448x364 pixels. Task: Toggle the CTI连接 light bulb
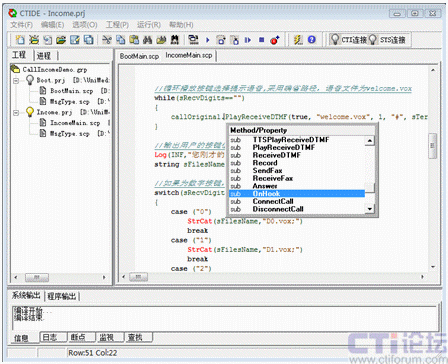335,40
